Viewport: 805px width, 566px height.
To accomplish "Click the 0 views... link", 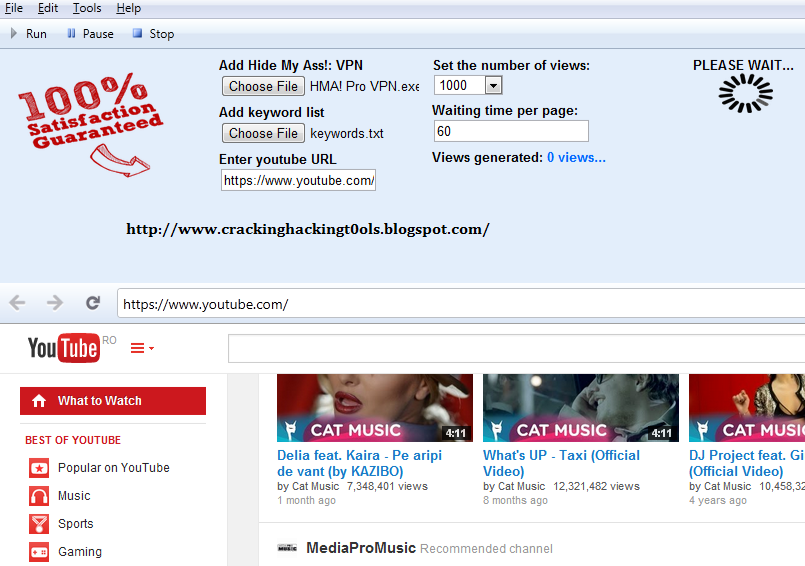I will pyautogui.click(x=576, y=158).
